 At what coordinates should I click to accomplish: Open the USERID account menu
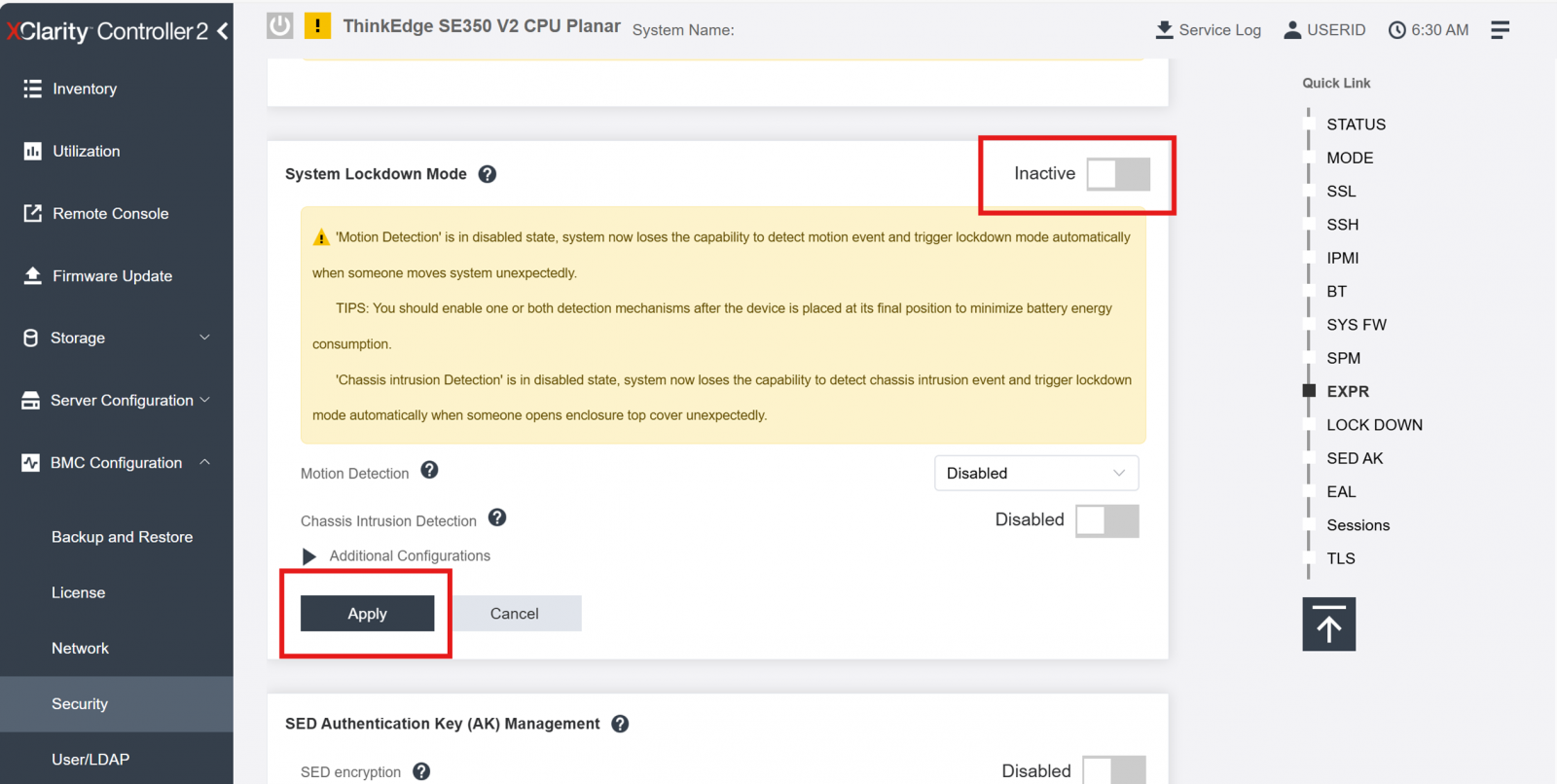pyautogui.click(x=1324, y=30)
